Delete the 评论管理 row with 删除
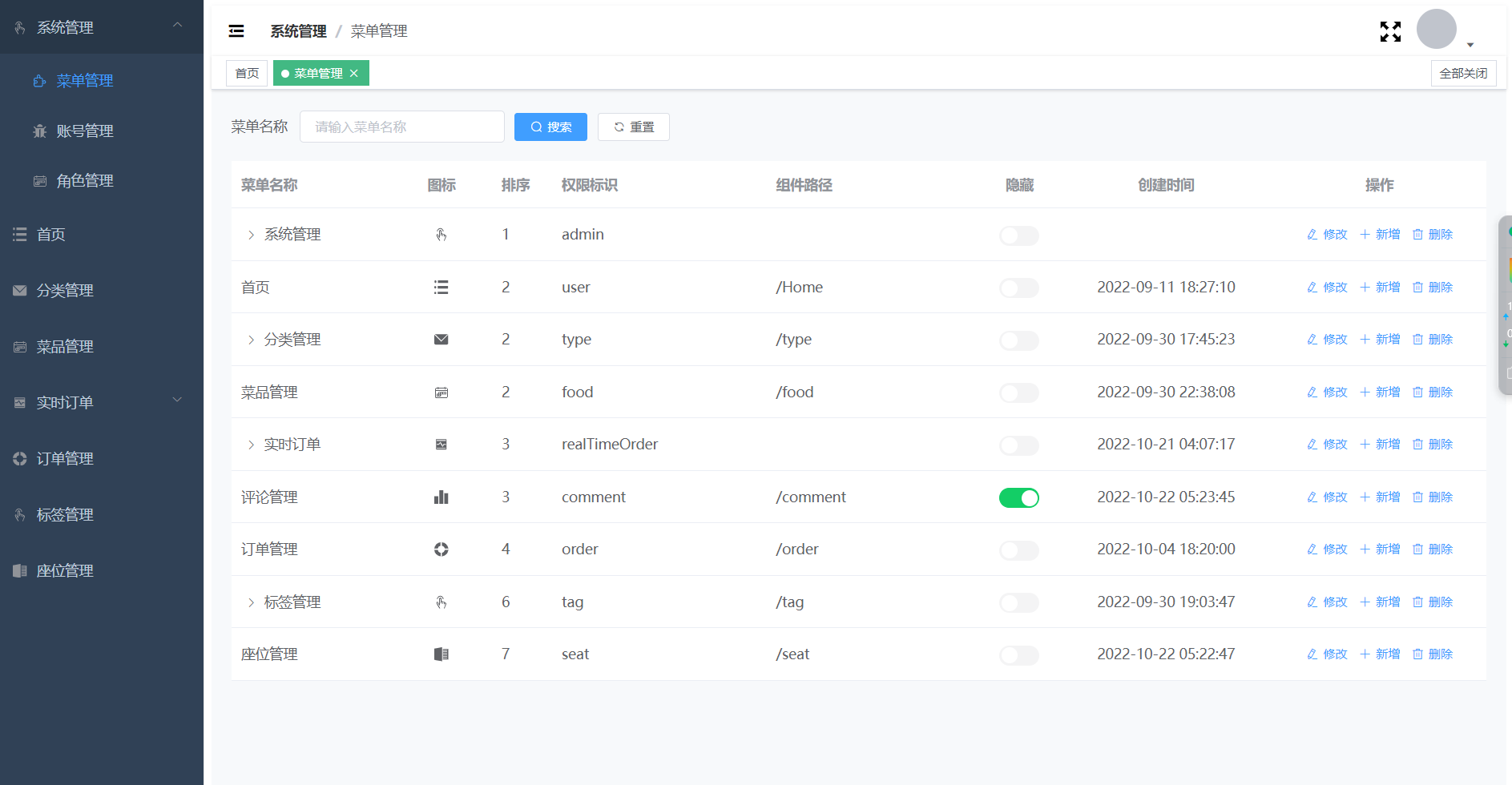 click(1433, 497)
